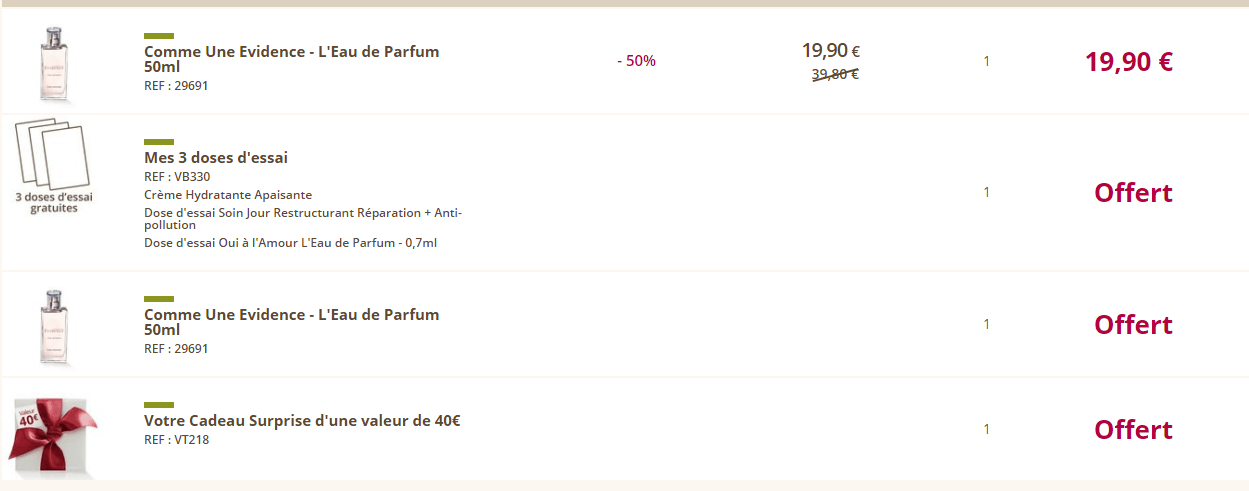Click the REF : VT218 reference text
The image size is (1249, 491).
tap(176, 440)
